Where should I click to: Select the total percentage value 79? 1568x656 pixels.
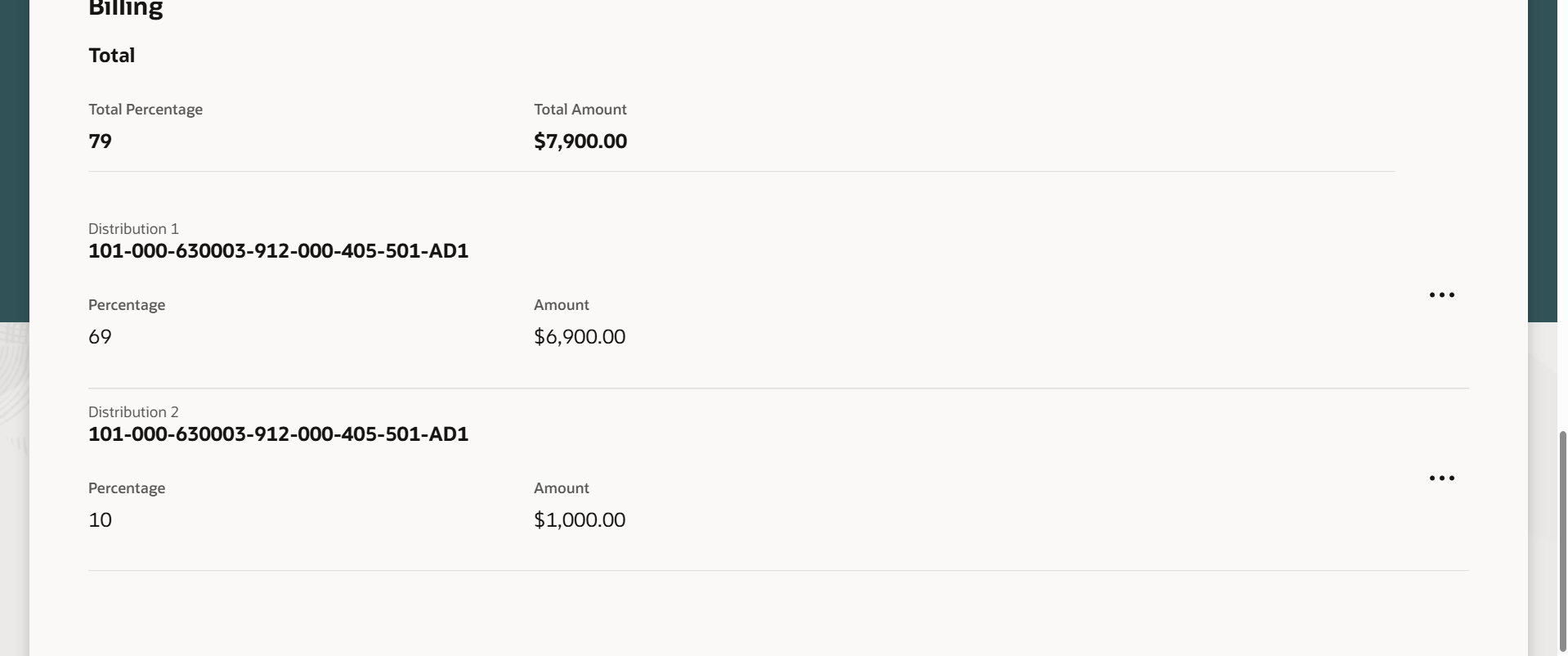click(101, 142)
